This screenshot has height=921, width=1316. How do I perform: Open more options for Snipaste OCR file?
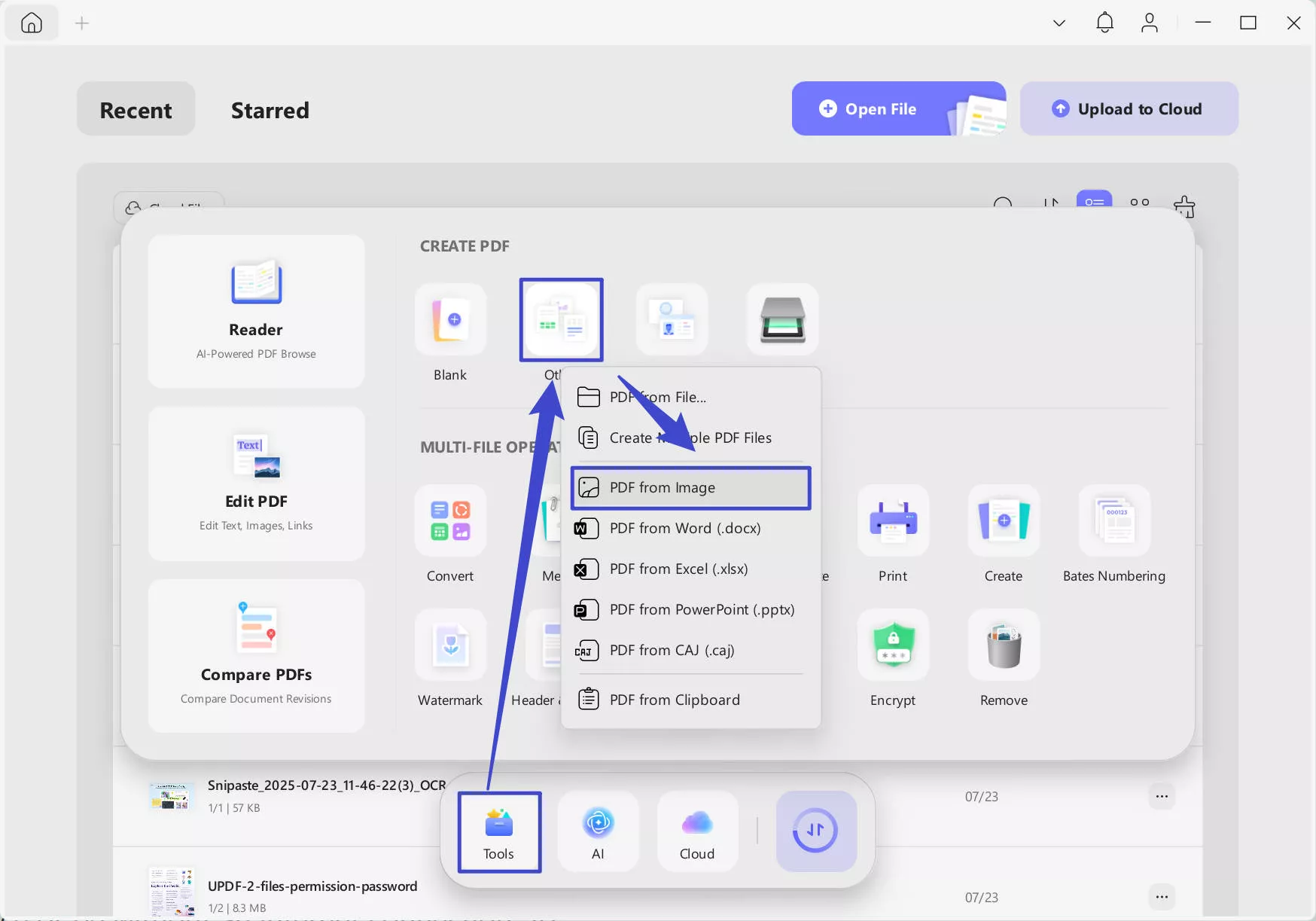tap(1162, 797)
